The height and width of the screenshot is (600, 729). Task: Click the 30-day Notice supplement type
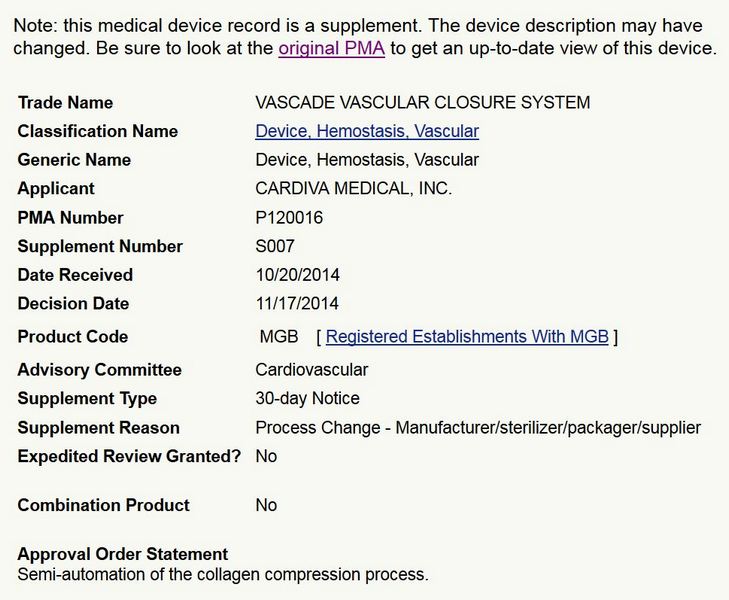pyautogui.click(x=307, y=399)
